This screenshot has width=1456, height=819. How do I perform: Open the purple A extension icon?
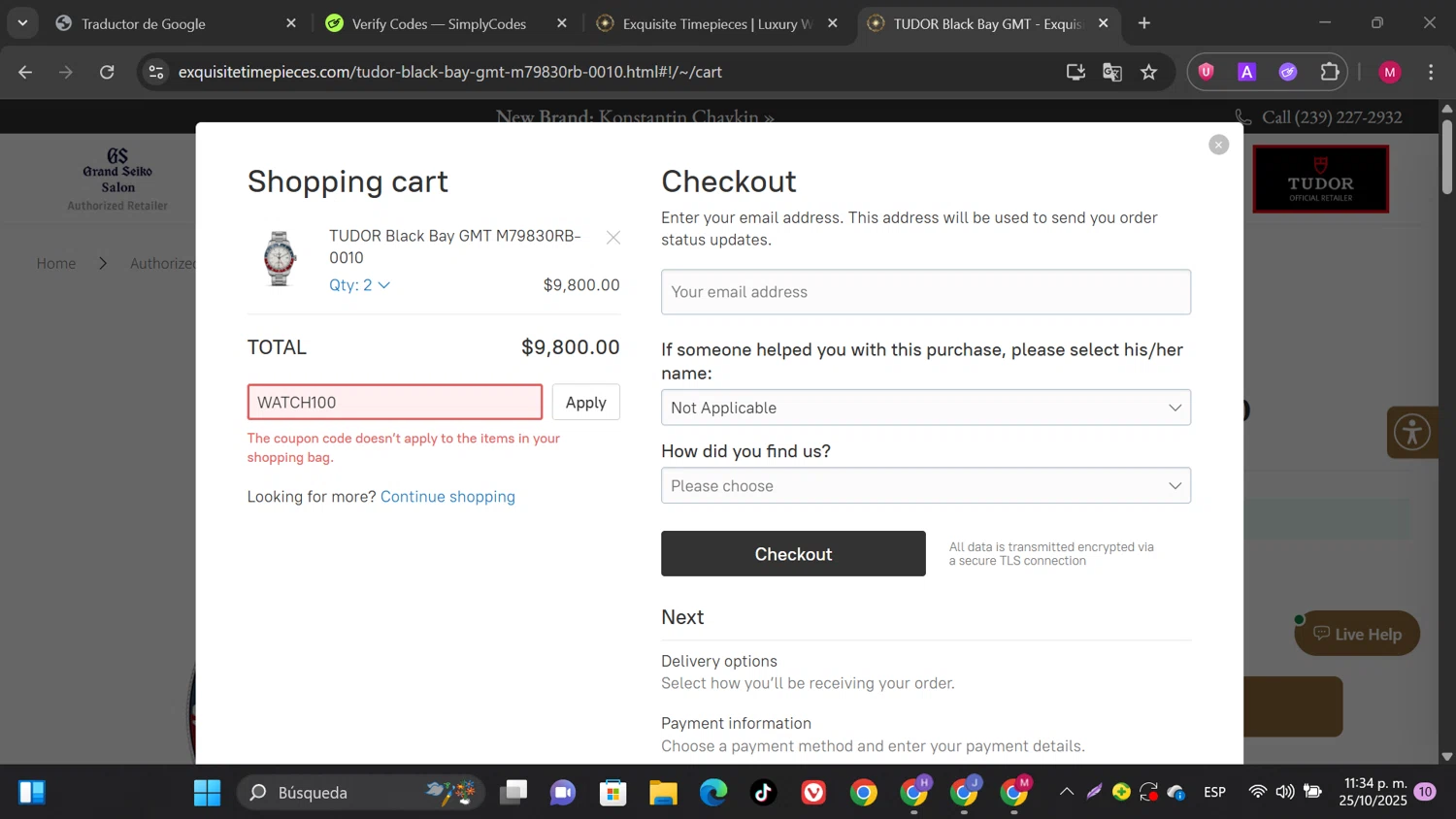1247,72
